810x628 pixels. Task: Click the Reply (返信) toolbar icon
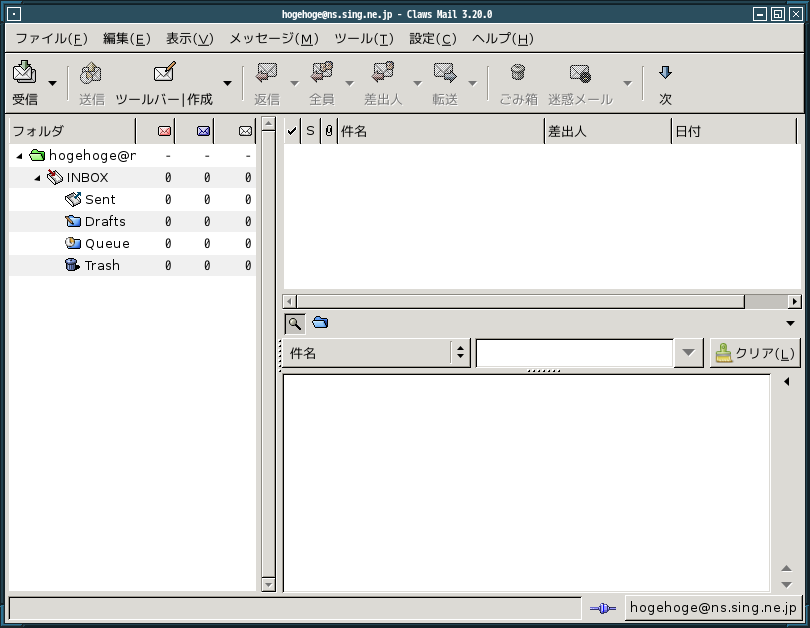[x=267, y=74]
